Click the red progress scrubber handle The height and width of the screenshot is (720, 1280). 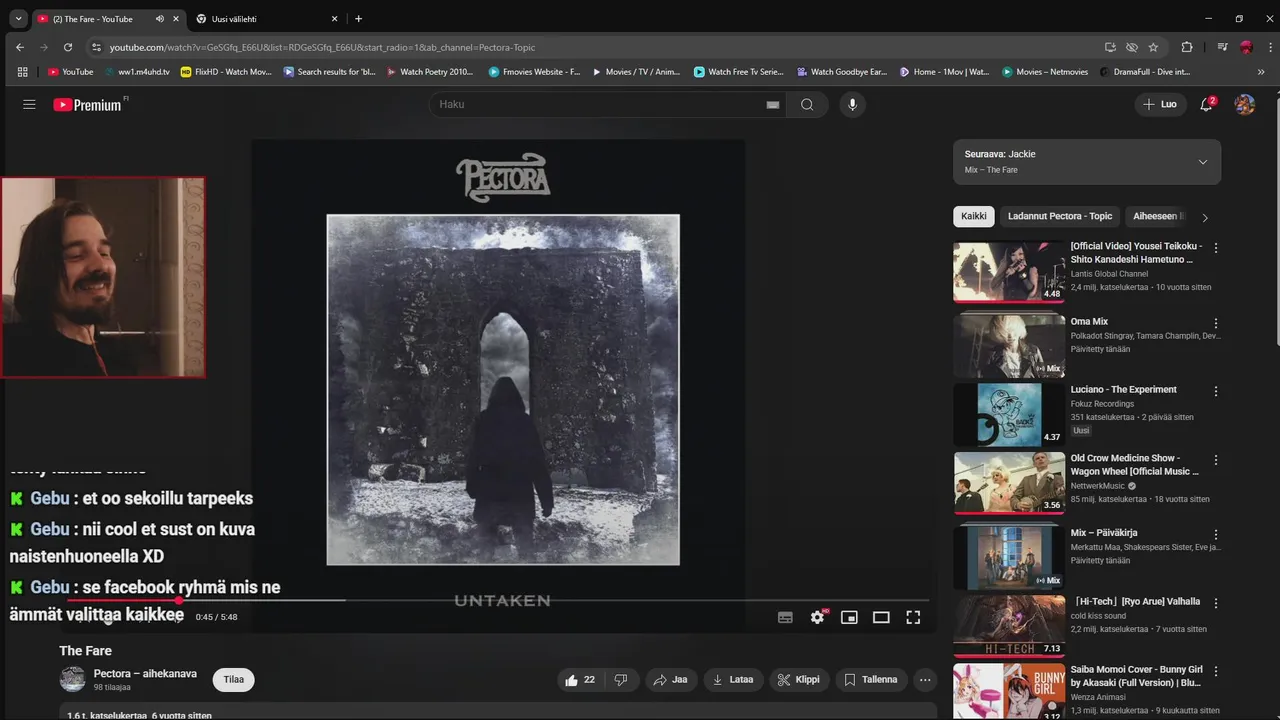pyautogui.click(x=179, y=600)
